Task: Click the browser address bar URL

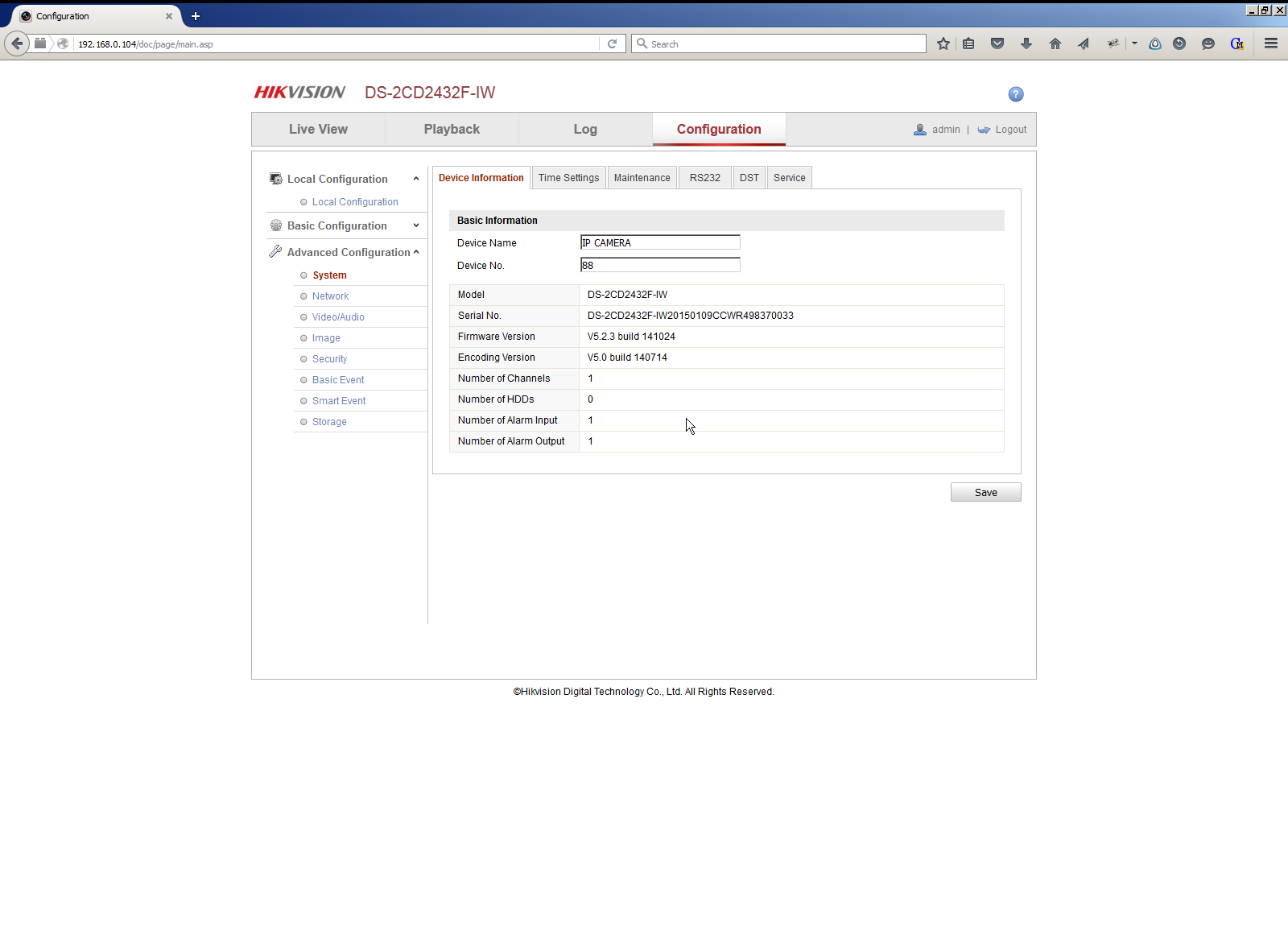Action: [x=338, y=43]
